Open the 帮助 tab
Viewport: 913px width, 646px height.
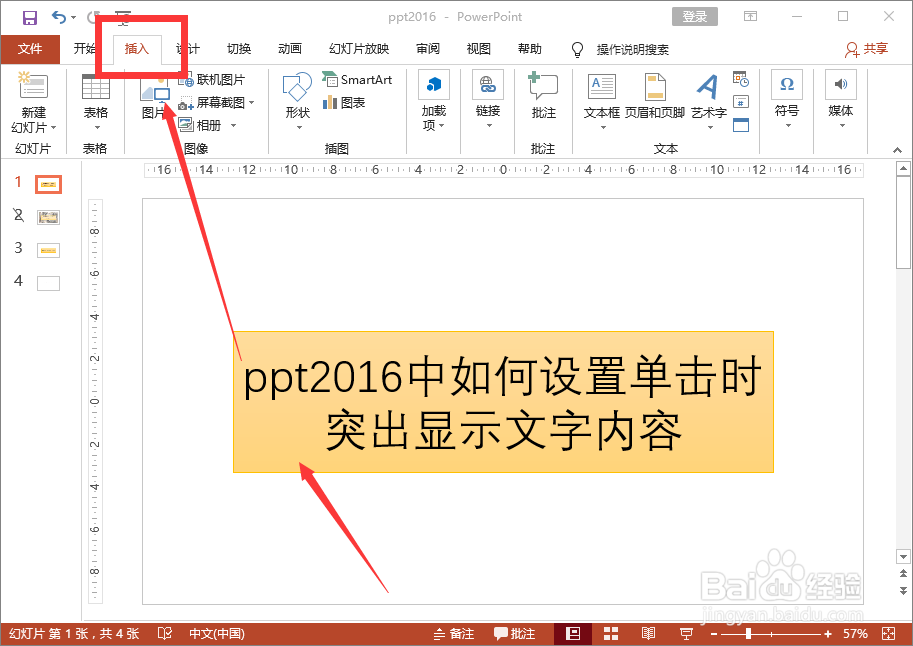tap(530, 49)
